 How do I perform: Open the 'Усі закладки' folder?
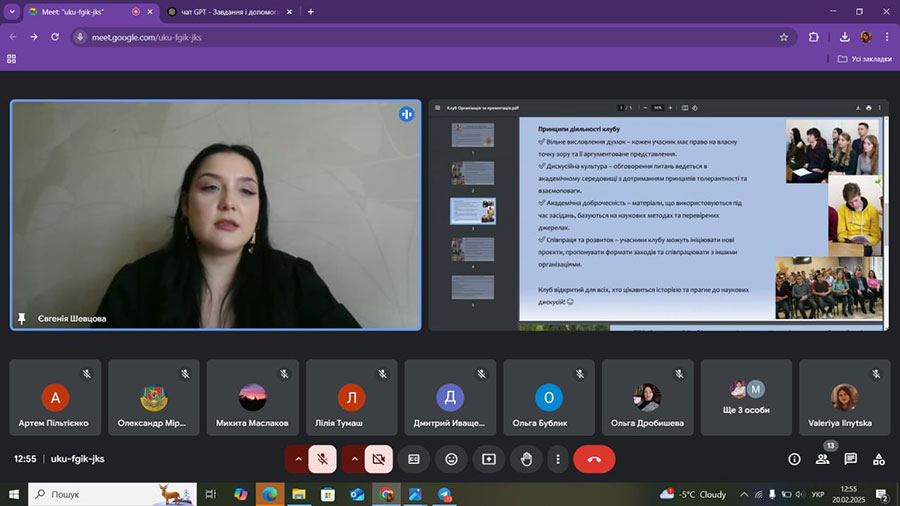(864, 59)
